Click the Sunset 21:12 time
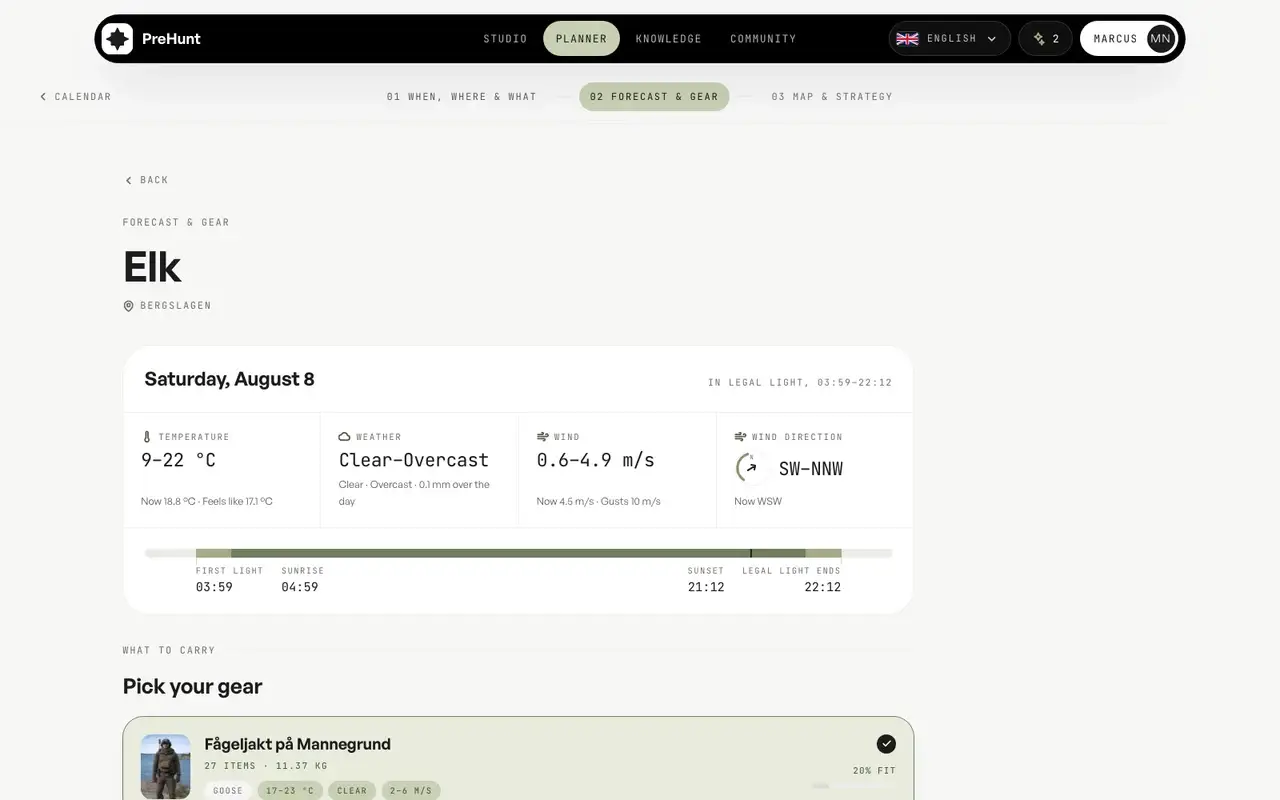 coord(706,587)
